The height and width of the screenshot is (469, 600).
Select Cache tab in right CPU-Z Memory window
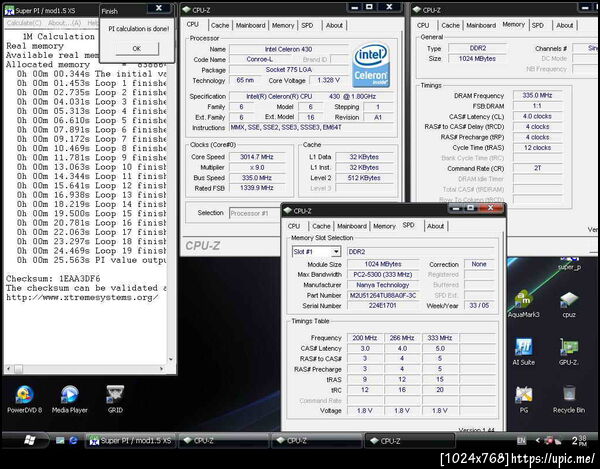click(x=450, y=25)
